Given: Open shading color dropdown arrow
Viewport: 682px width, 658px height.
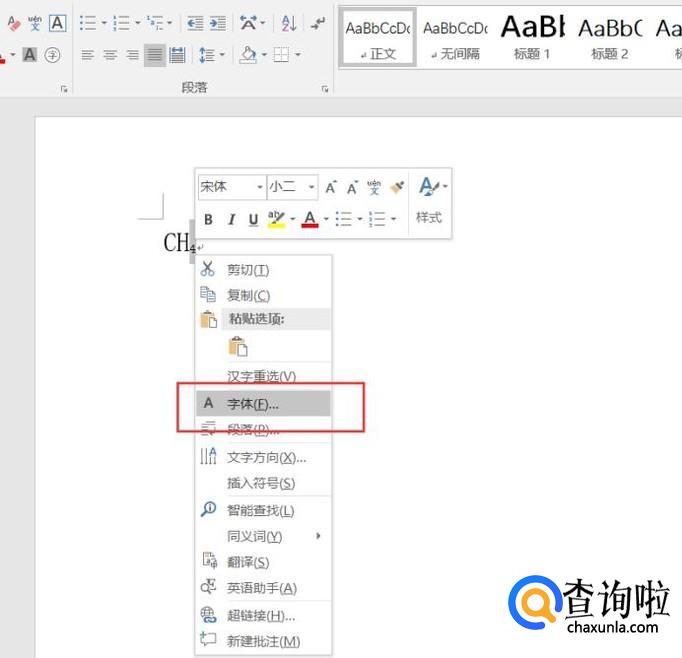Looking at the screenshot, I should click(x=264, y=55).
